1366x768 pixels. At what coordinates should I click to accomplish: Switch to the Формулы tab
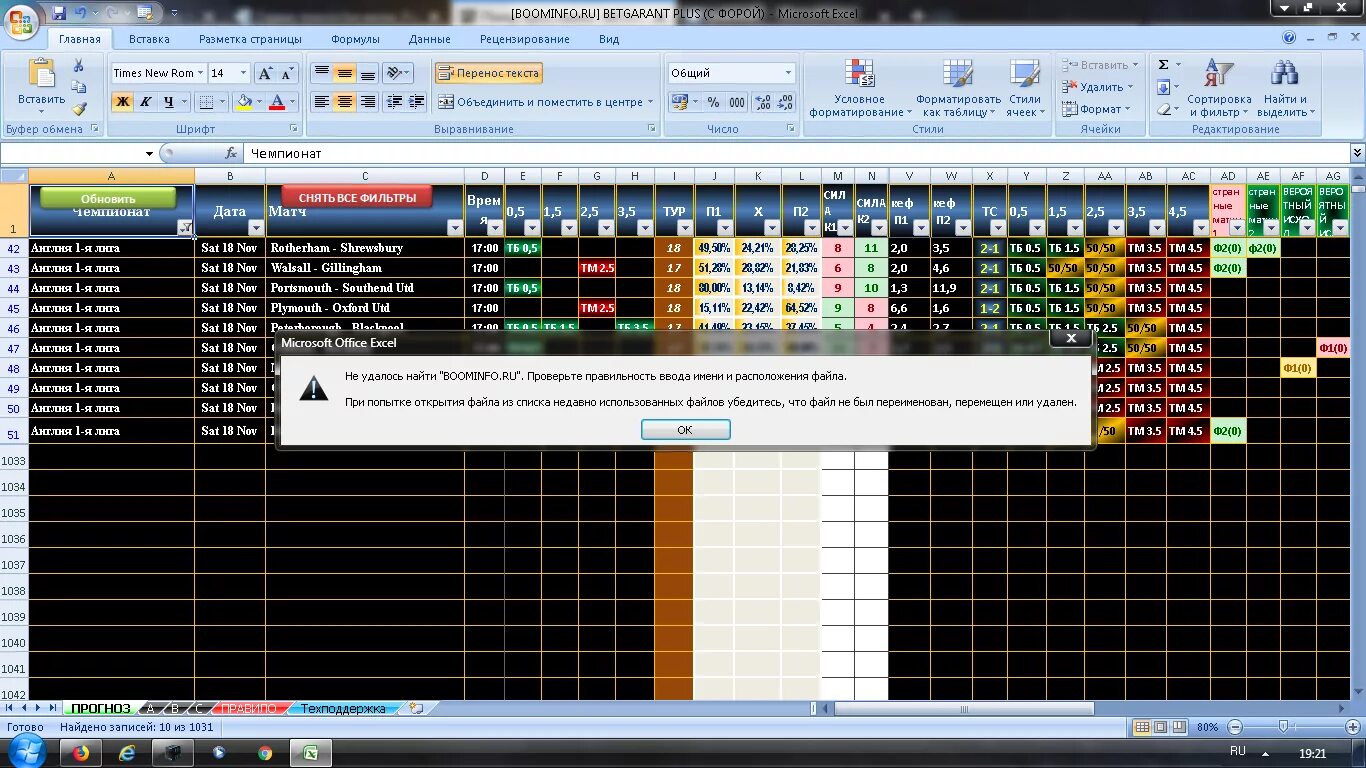pos(356,39)
